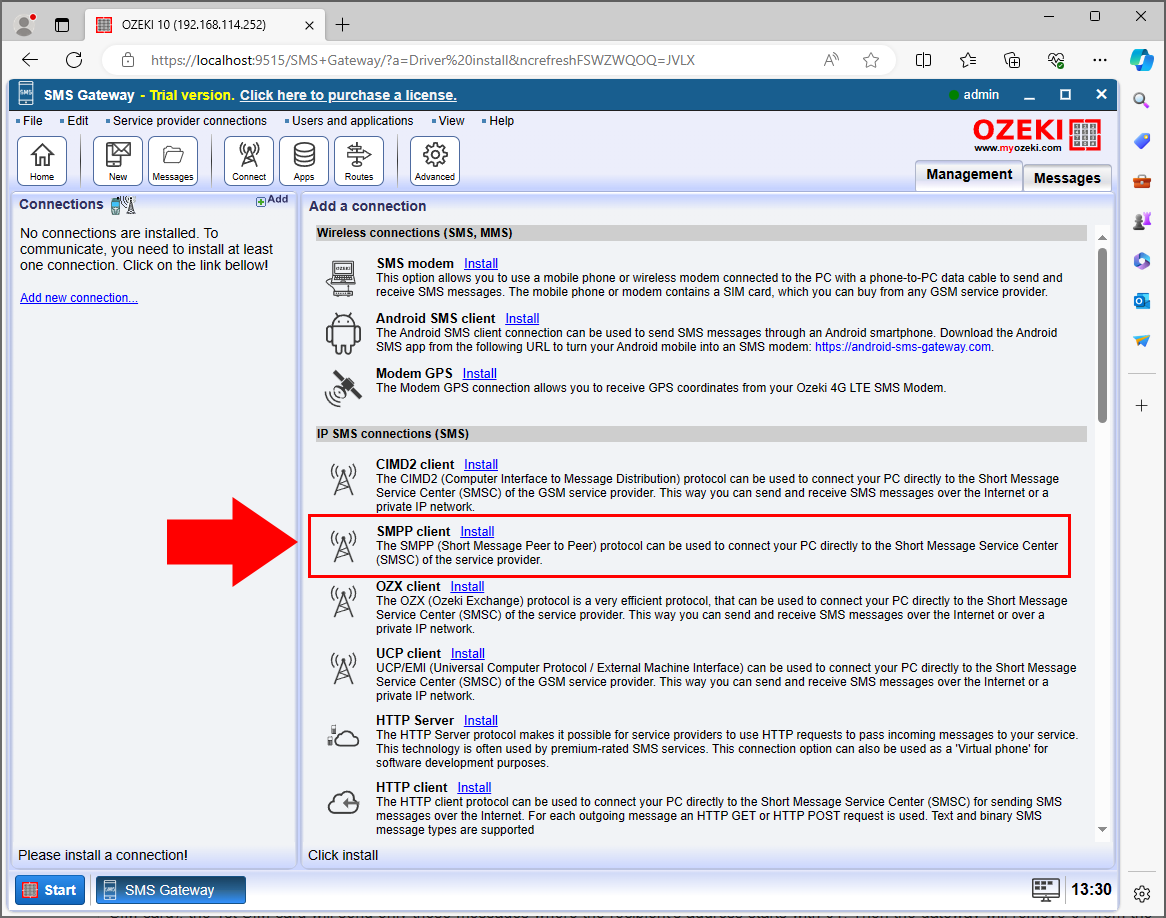Click Install next to SMPP client
Screen dimensions: 1166x918
click(477, 531)
